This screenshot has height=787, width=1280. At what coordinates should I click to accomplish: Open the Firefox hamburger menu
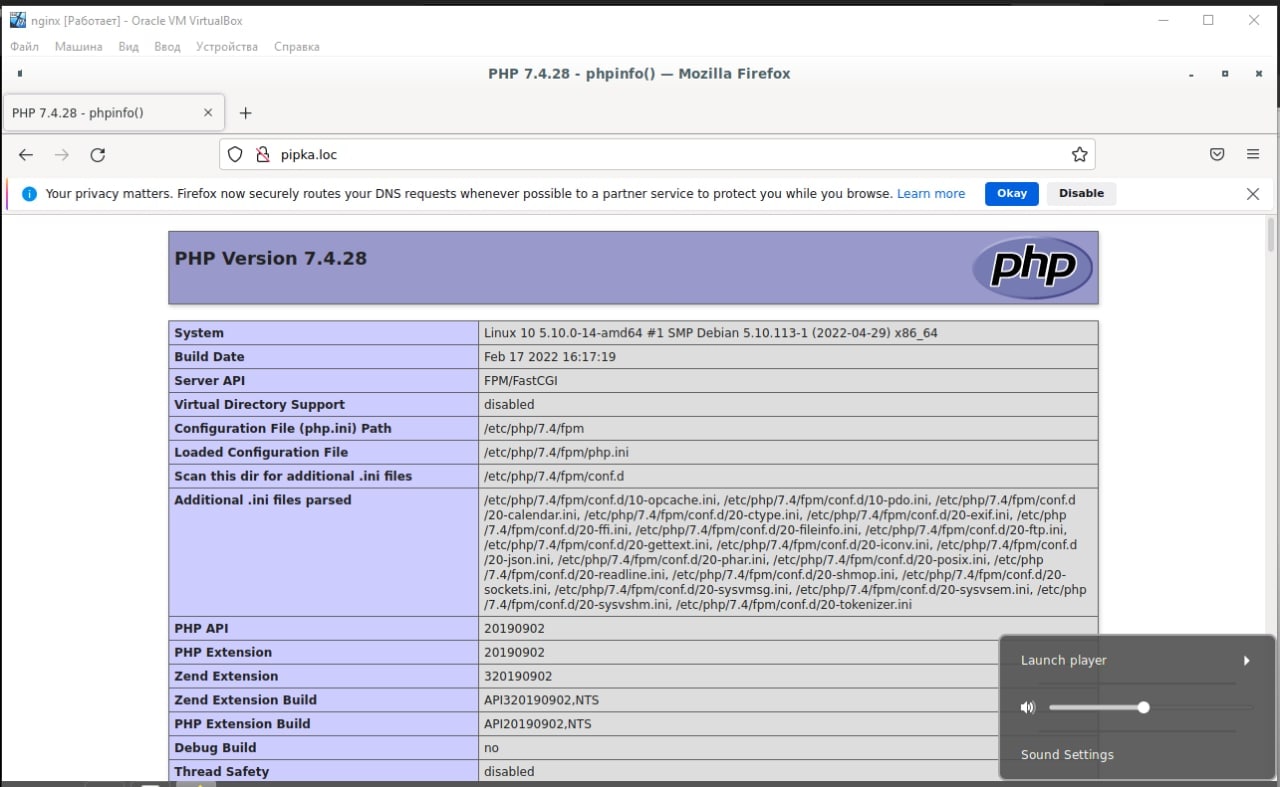tap(1253, 155)
